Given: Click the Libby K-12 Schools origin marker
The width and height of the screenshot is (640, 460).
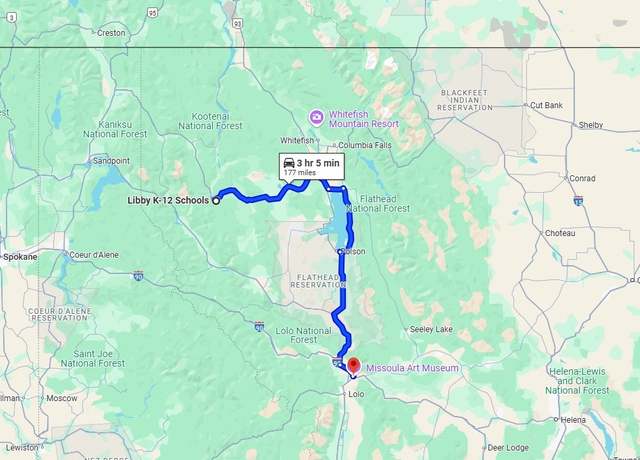Looking at the screenshot, I should (x=216, y=201).
